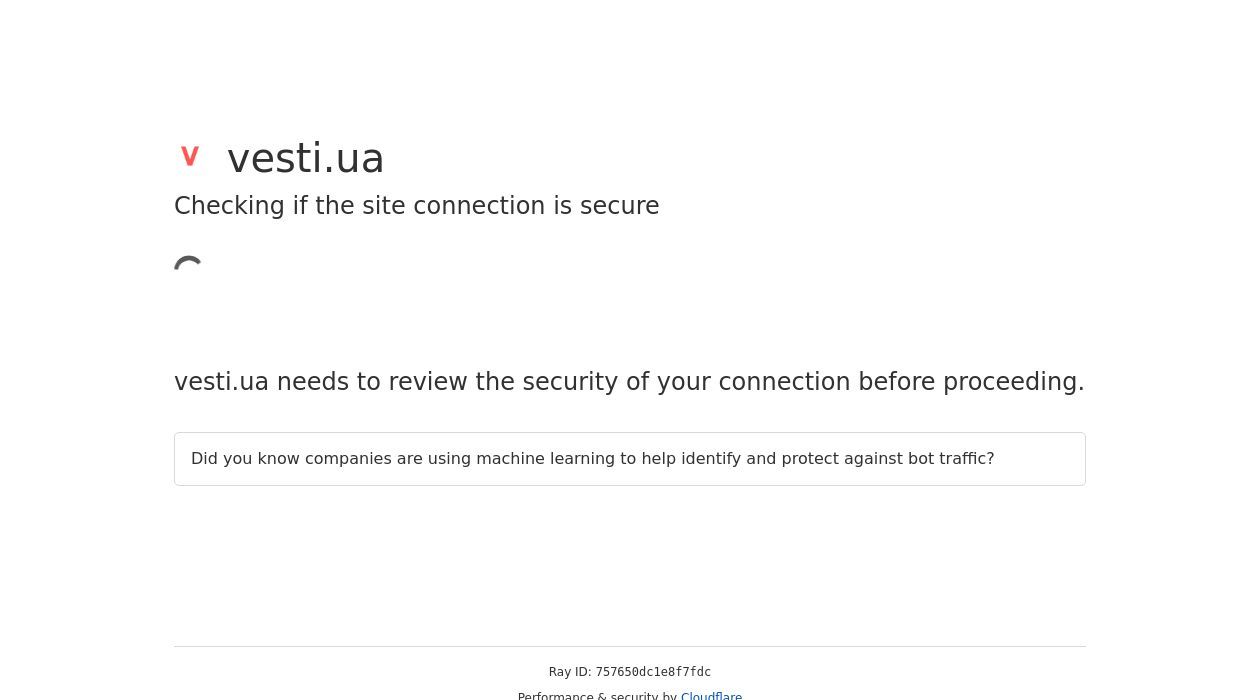This screenshot has width=1260, height=700.
Task: Click the horizontal divider above the footer
Action: click(629, 647)
